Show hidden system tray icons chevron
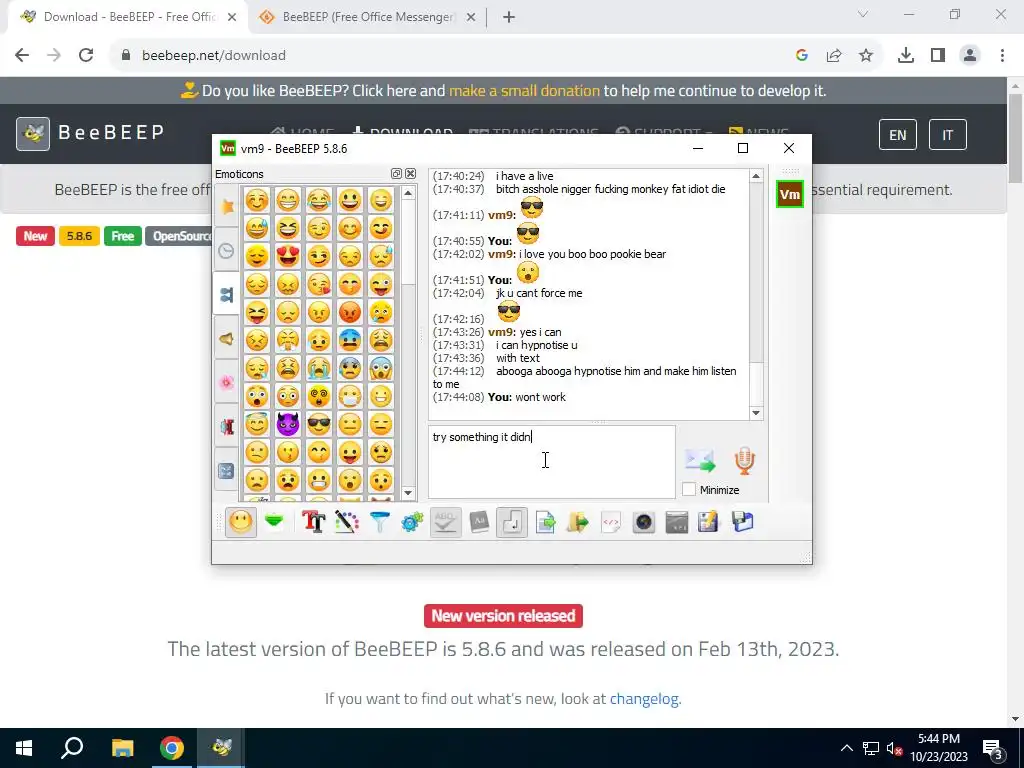Screen dimensions: 1024x768 pyautogui.click(x=846, y=748)
